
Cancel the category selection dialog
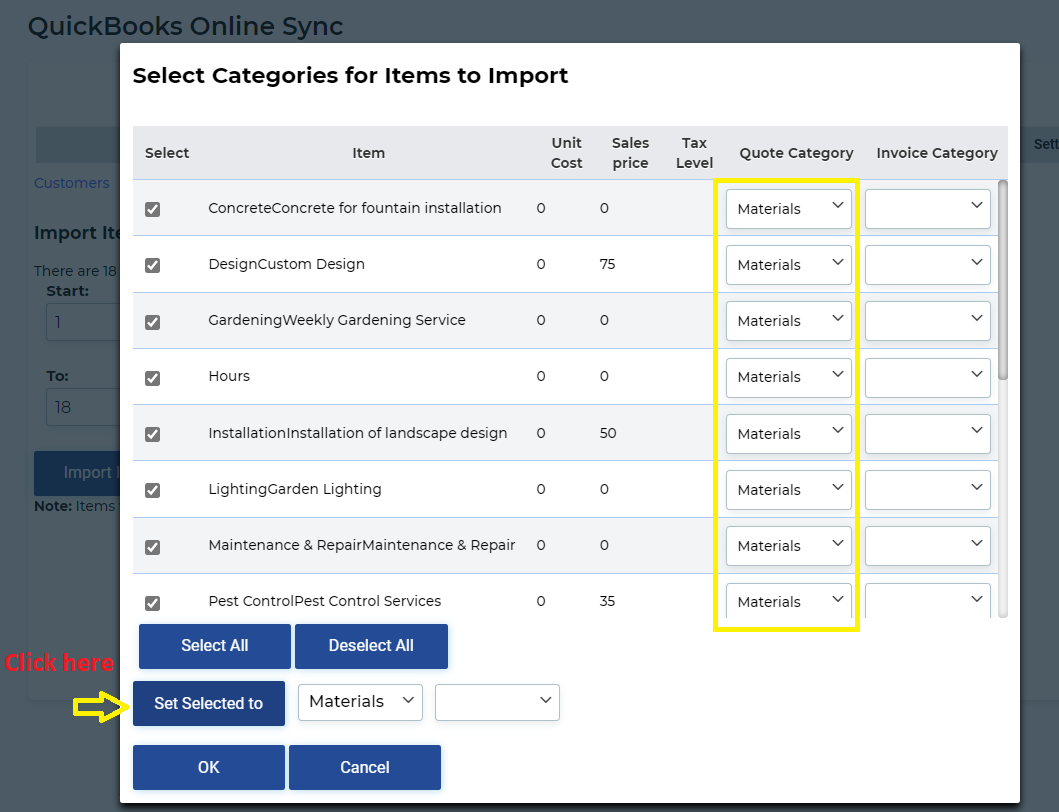point(364,768)
